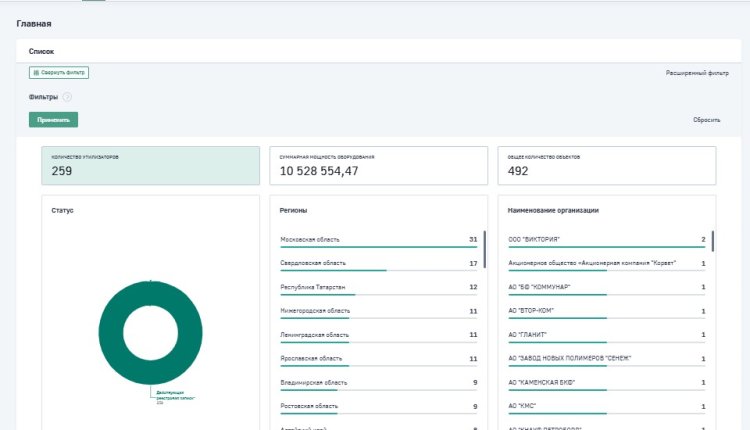Select the Количество утилизаторов 259 card
The height and width of the screenshot is (430, 750).
[151, 165]
